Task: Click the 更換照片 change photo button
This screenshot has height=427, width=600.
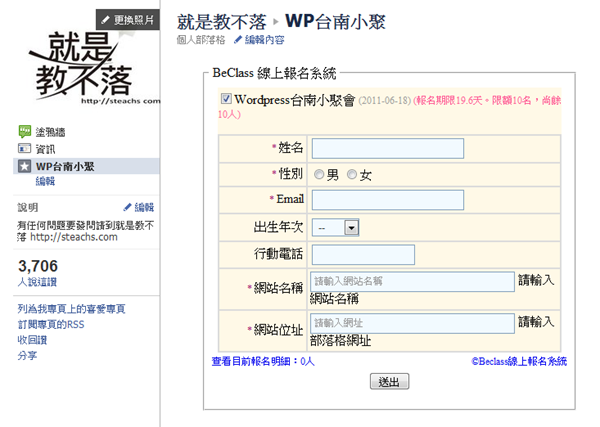Action: (128, 20)
